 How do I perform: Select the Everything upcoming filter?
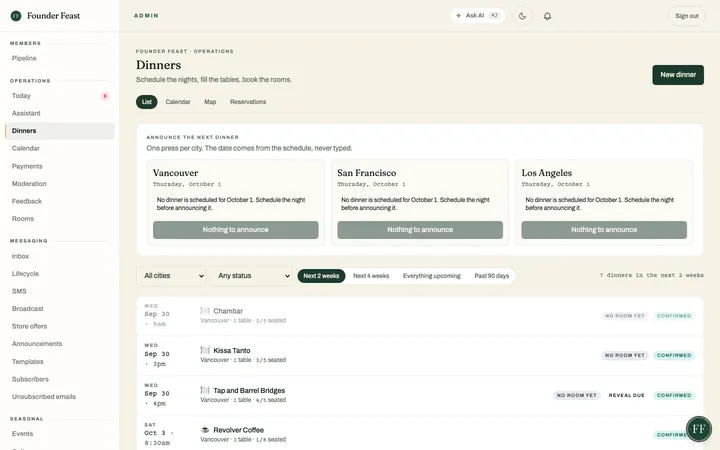[432, 276]
